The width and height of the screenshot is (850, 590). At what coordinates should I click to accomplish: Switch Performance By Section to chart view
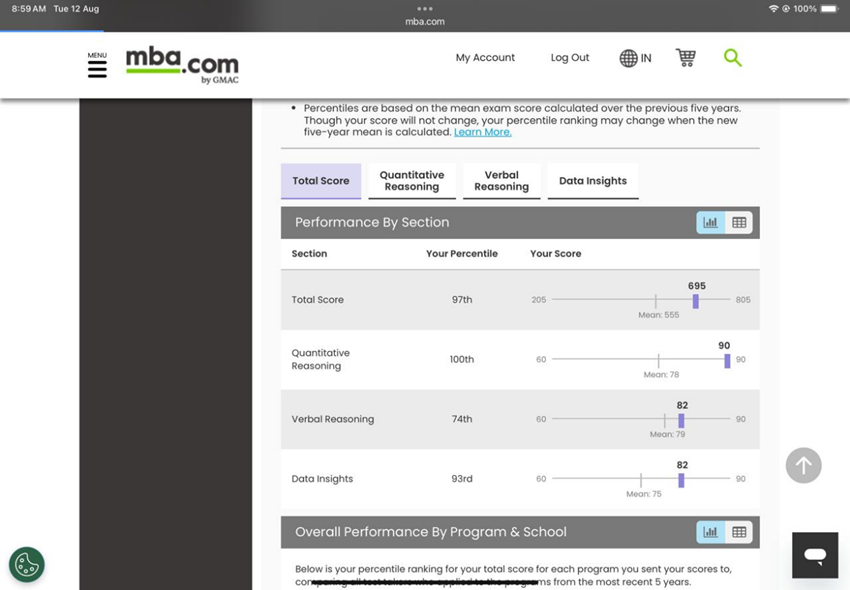tap(710, 222)
